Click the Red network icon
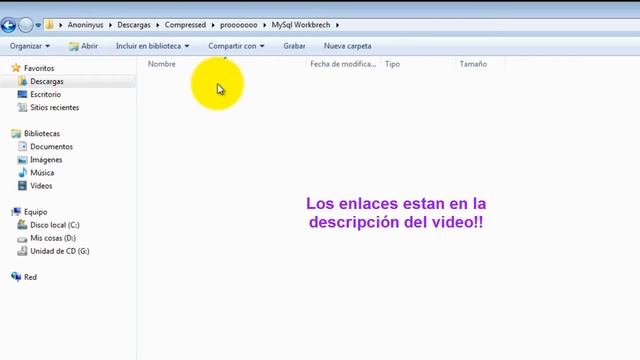 tap(16, 277)
